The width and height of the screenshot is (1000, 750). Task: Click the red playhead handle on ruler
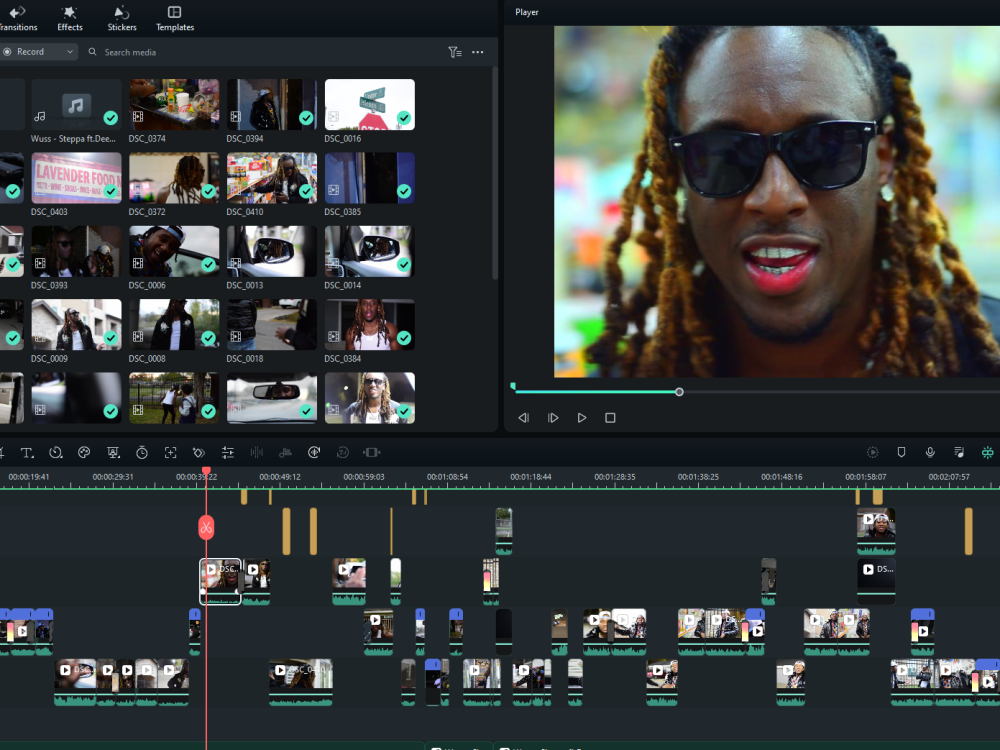206,471
